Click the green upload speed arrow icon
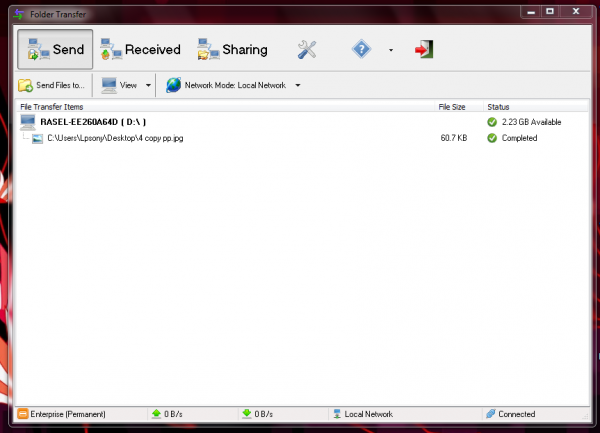This screenshot has width=600, height=433. tap(156, 413)
